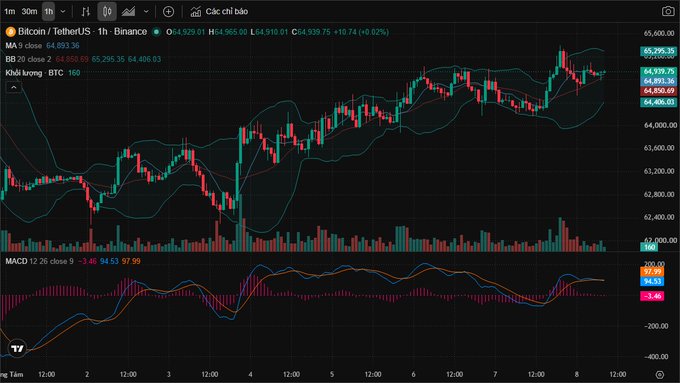Select the Khối lượng BTC volume legend
Screen dimensions: 680x383
coord(34,73)
